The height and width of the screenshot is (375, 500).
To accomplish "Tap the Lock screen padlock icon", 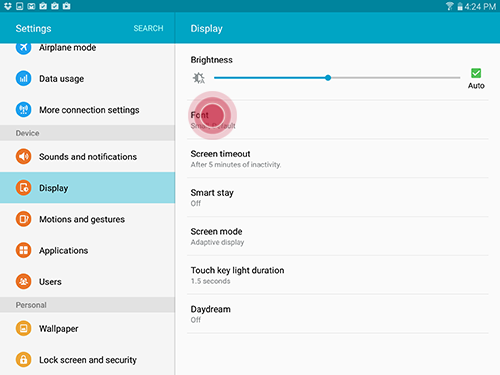I will 23,360.
